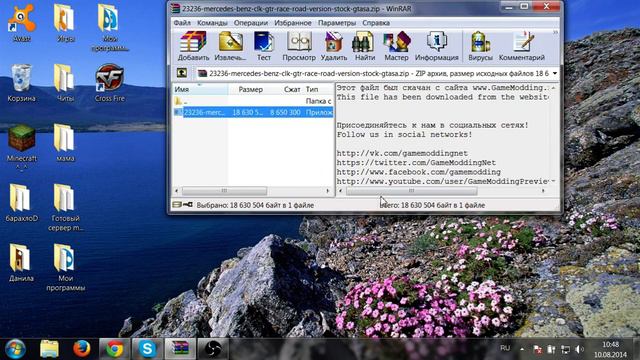Click the facebook.com/gamemodding comment text
This screenshot has width=640, height=360.
(x=418, y=172)
